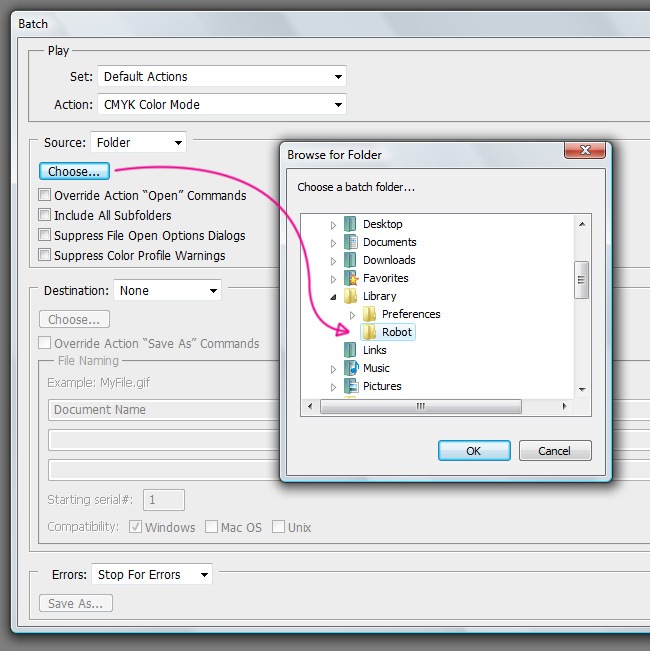Screen dimensions: 650x651
Task: Click the Pictures folder icon
Action: pos(350,386)
